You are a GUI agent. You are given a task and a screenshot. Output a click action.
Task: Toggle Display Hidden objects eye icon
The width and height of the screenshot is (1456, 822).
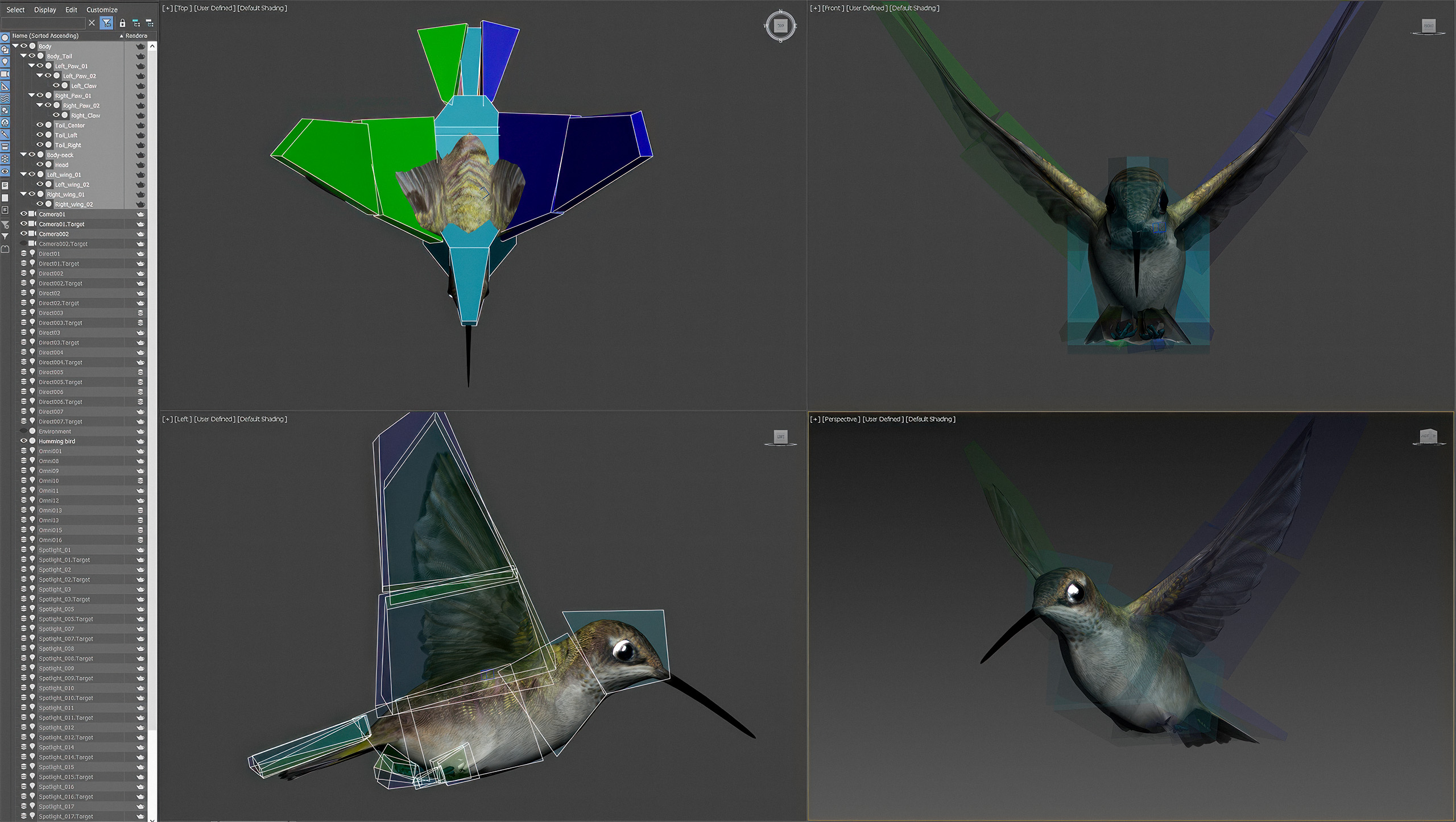[5, 171]
